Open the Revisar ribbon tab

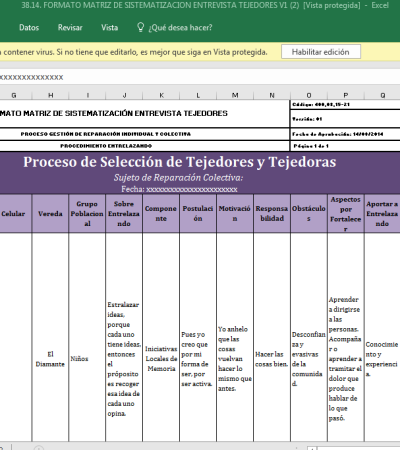[x=70, y=28]
